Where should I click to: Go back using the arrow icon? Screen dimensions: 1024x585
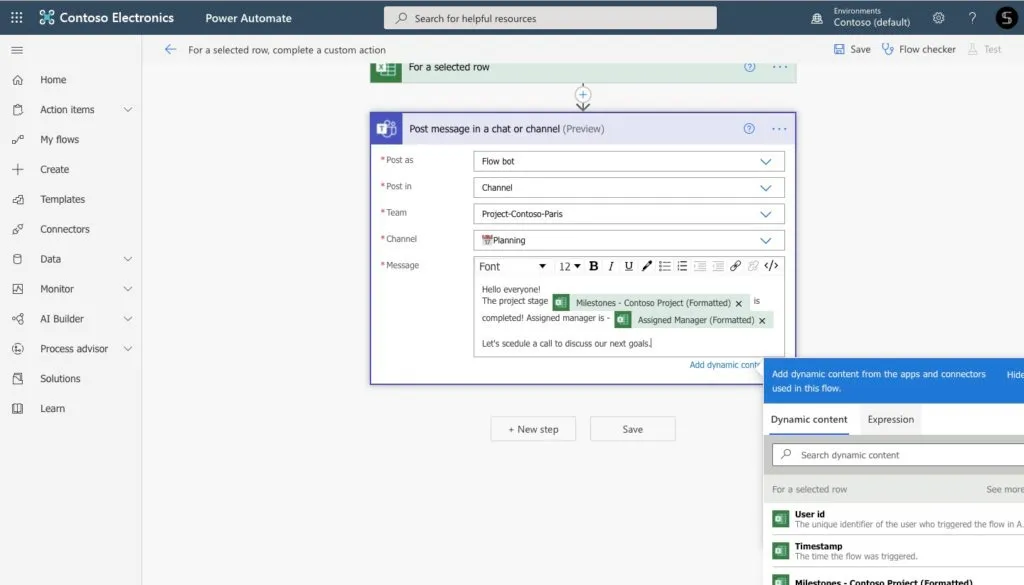pos(170,49)
